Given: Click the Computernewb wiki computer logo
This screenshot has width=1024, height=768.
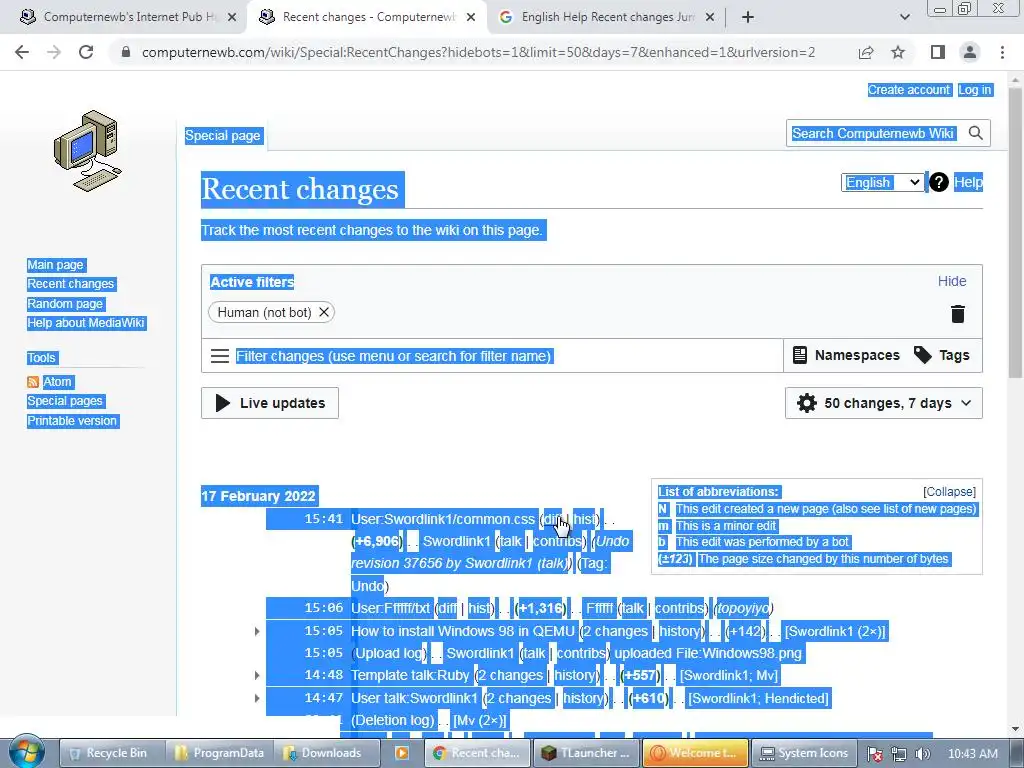Looking at the screenshot, I should (x=88, y=151).
